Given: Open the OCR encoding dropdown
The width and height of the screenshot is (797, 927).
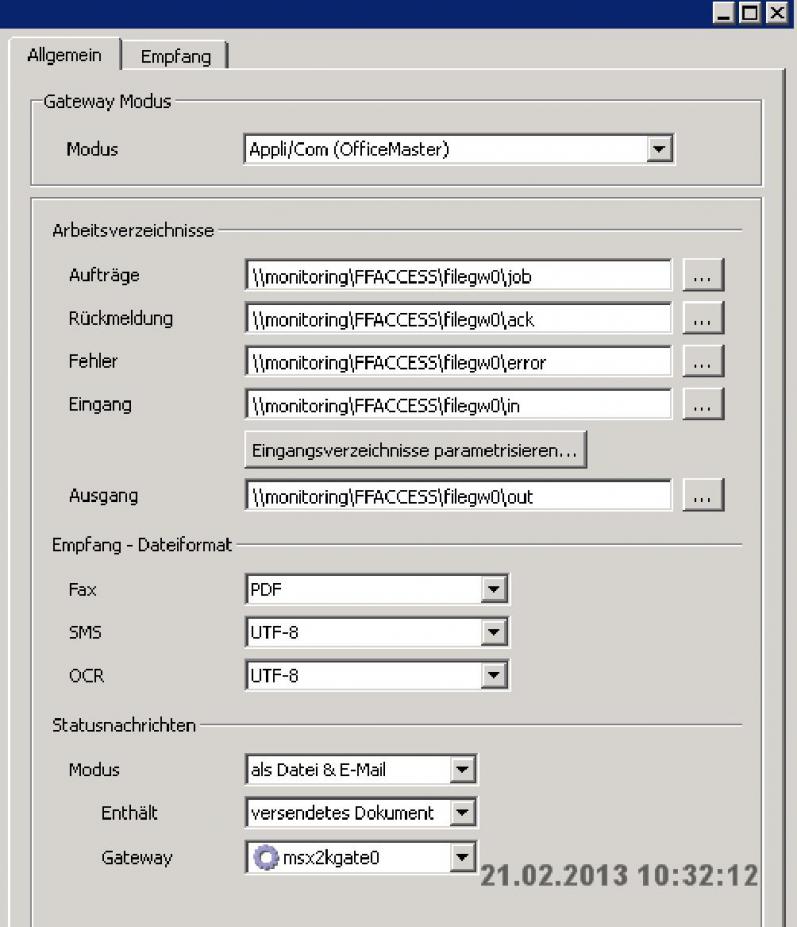Looking at the screenshot, I should [x=493, y=676].
